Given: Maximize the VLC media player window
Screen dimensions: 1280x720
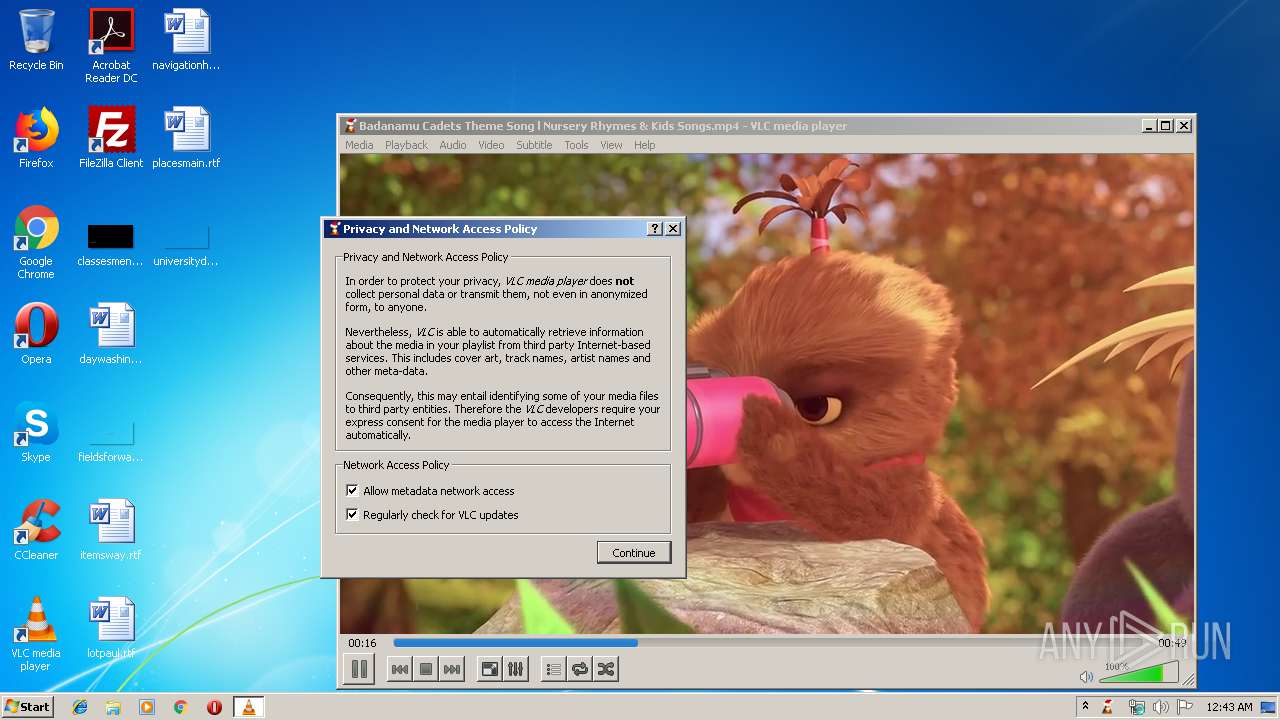Looking at the screenshot, I should pos(1166,126).
